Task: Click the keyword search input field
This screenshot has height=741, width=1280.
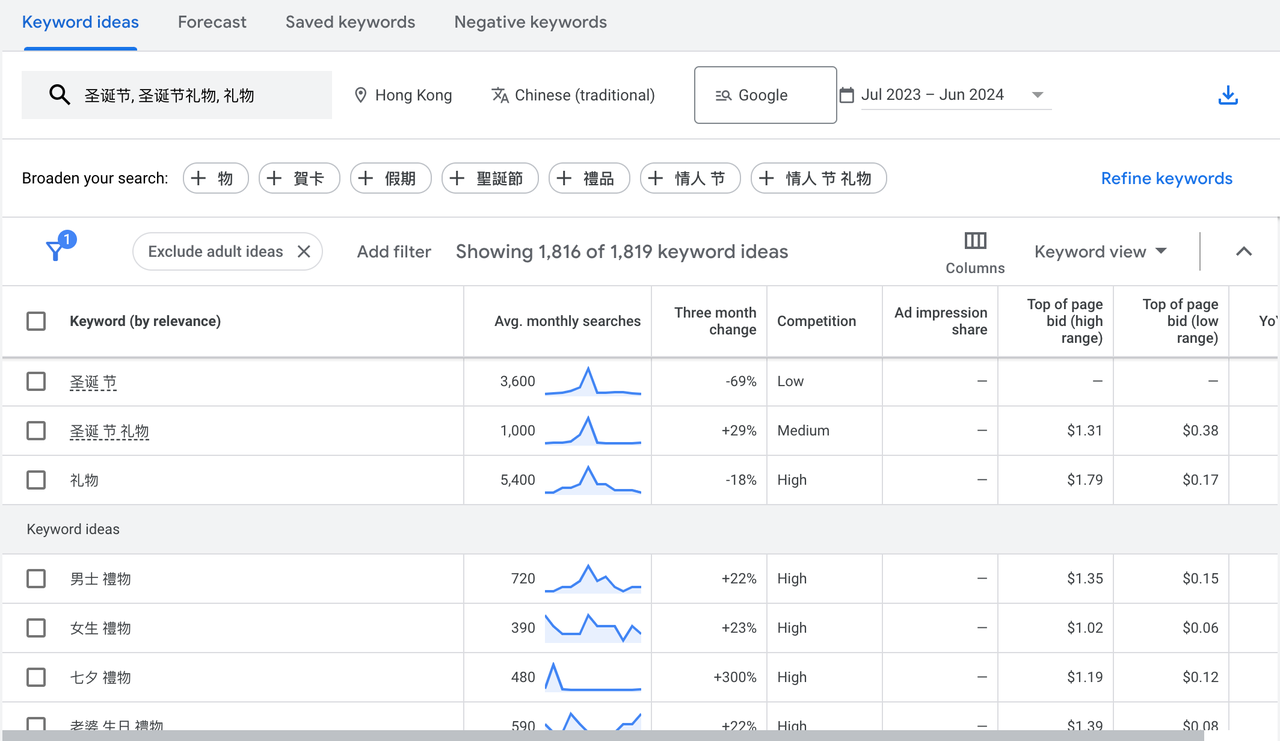Action: click(x=177, y=95)
